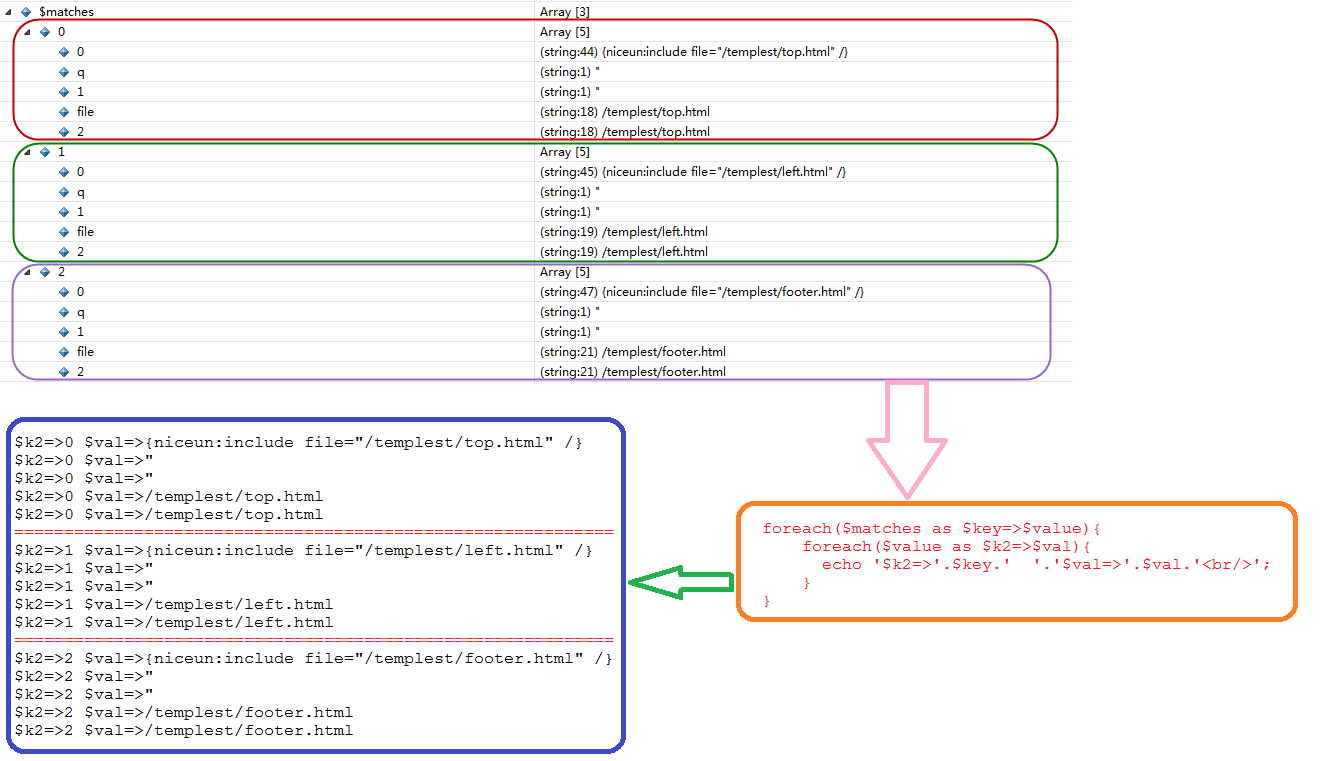Click the diamond icon of key file with /templest/footer.html
This screenshot has width=1323, height=761.
(64, 352)
